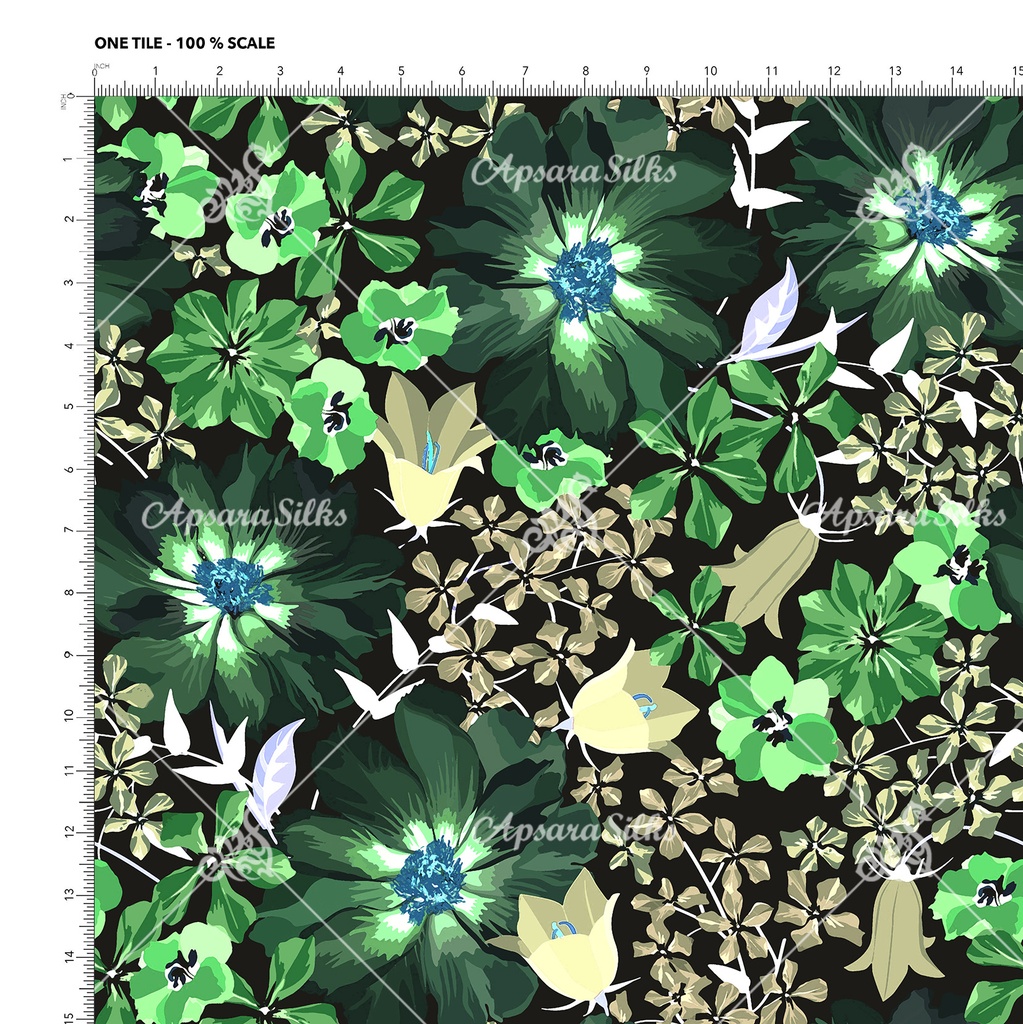The width and height of the screenshot is (1023, 1024).
Task: Click blue center of the left-edge large flower
Action: click(233, 584)
